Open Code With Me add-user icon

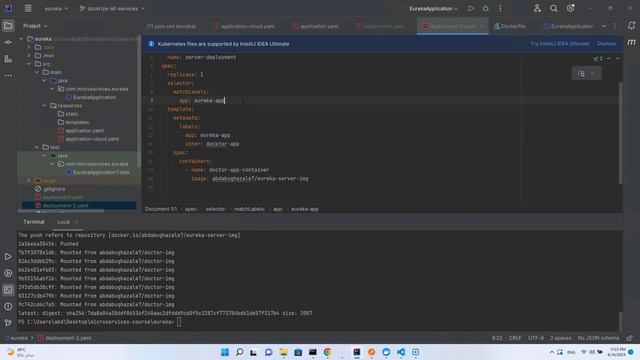537,8
